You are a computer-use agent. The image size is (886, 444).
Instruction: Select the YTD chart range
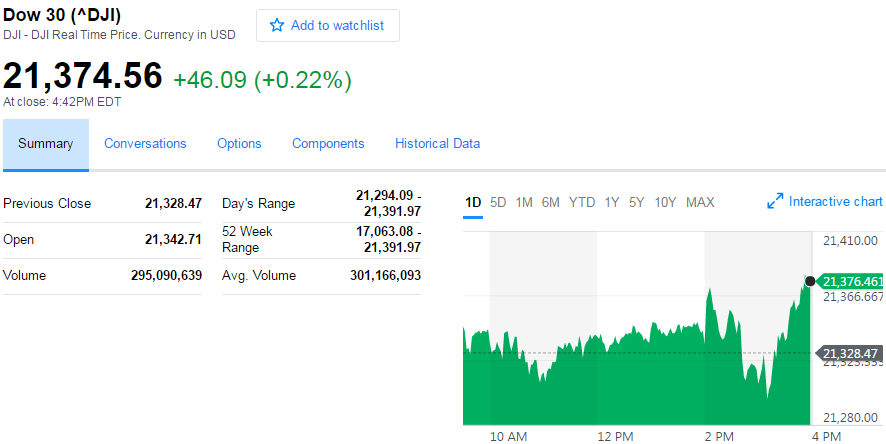pyautogui.click(x=582, y=202)
